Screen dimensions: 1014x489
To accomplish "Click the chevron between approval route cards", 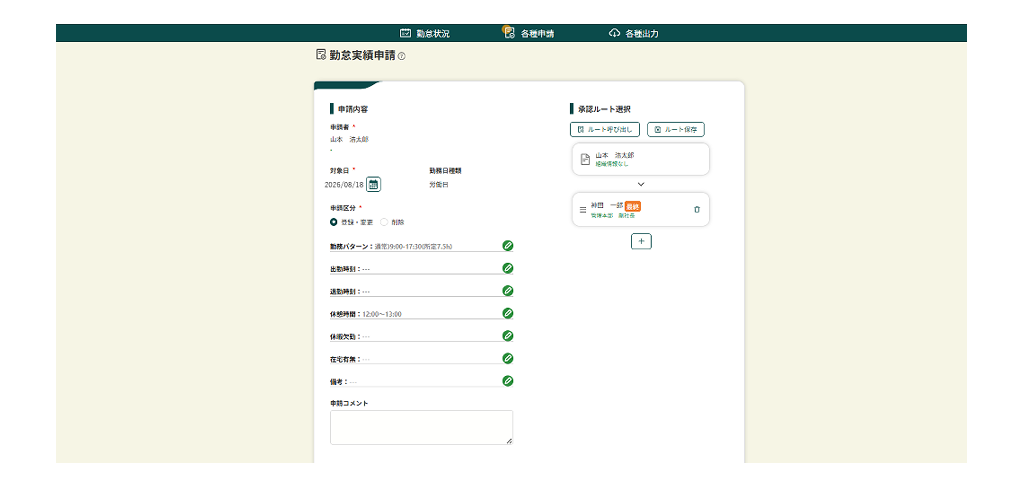I will pyautogui.click(x=641, y=184).
